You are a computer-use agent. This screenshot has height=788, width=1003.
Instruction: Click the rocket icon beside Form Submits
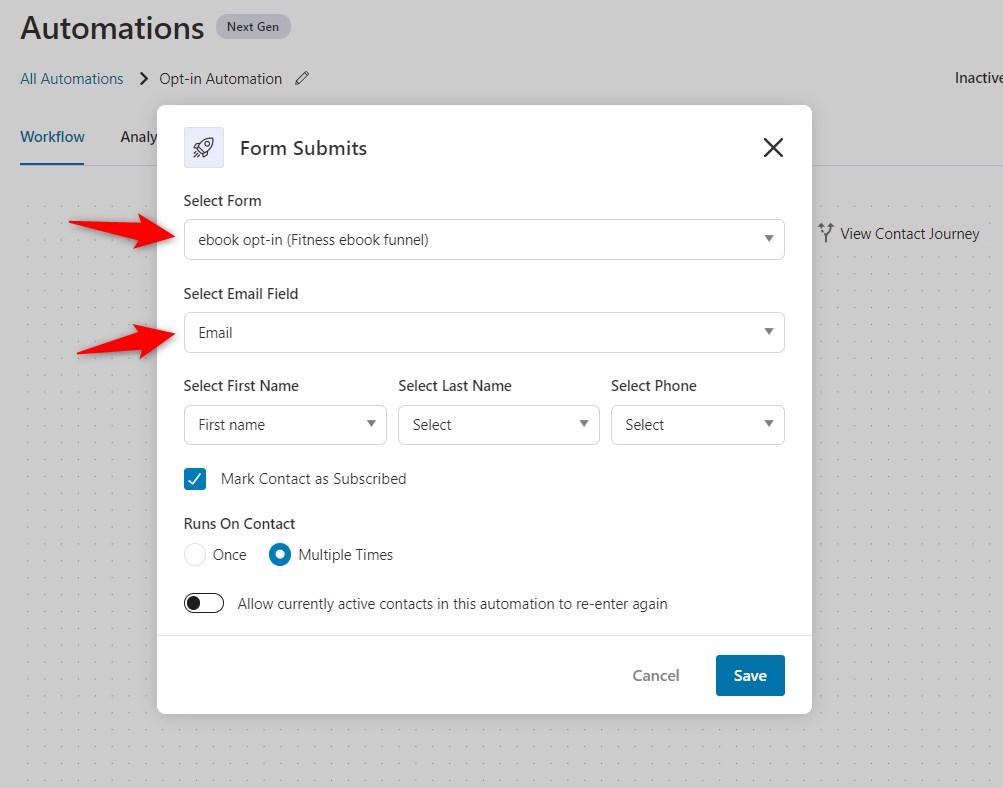point(203,148)
